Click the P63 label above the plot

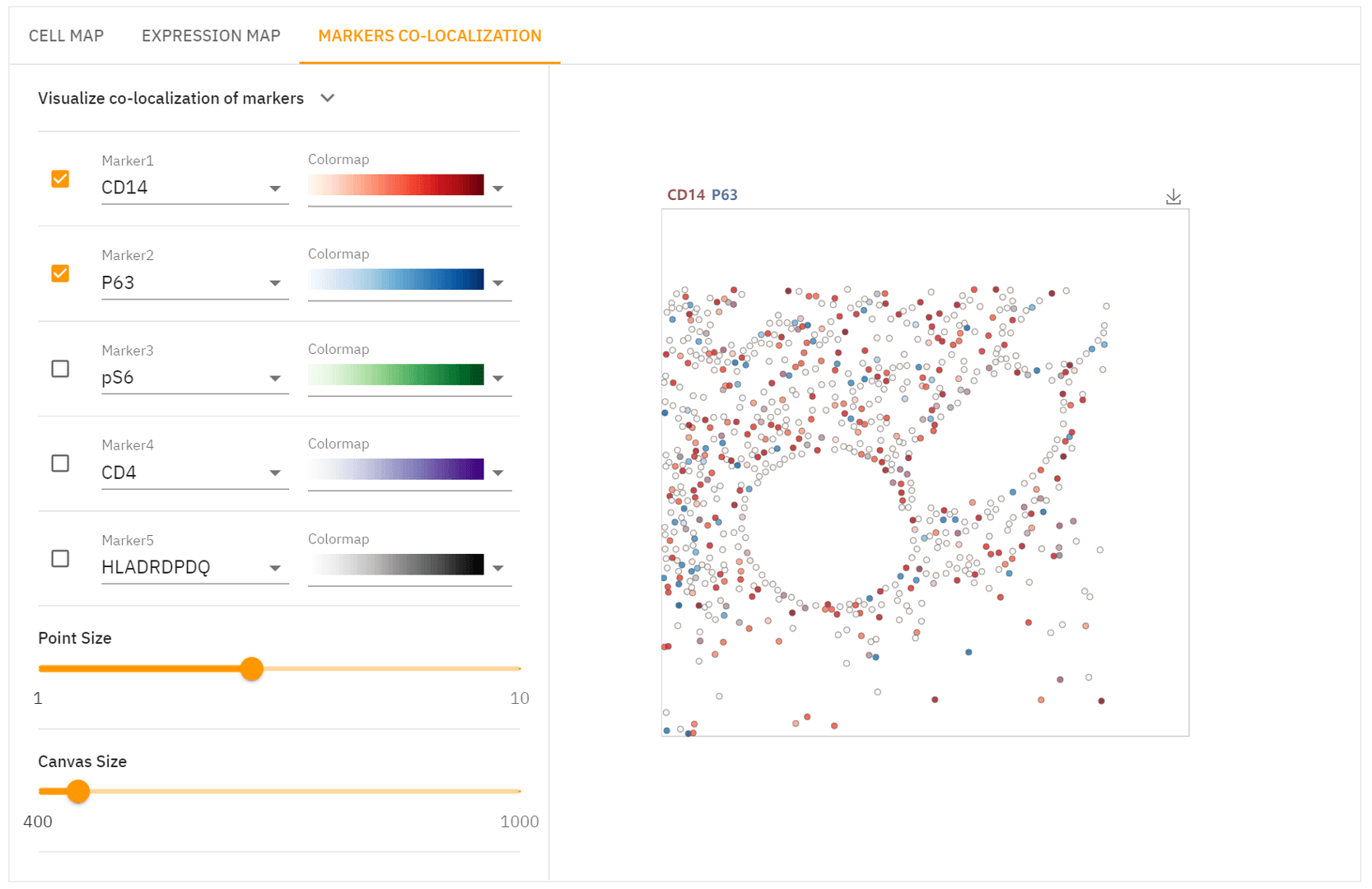(725, 195)
